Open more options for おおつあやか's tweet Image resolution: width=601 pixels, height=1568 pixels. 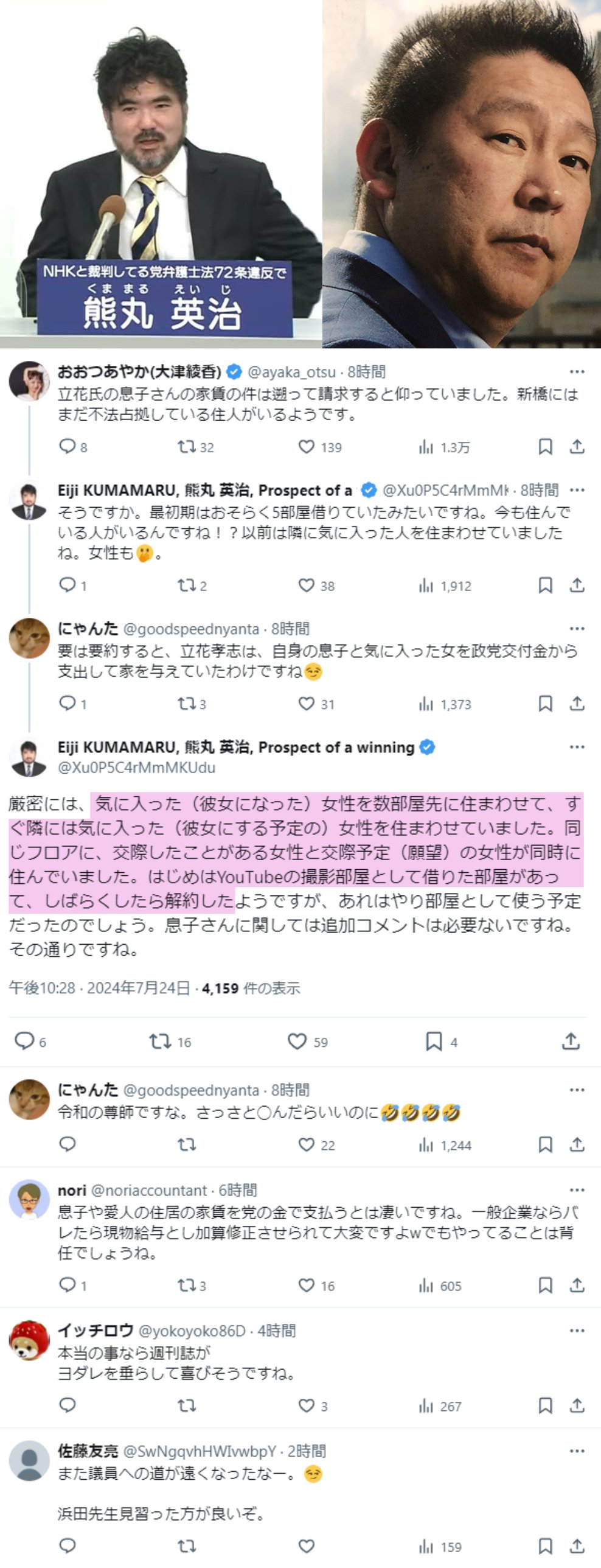(x=577, y=371)
